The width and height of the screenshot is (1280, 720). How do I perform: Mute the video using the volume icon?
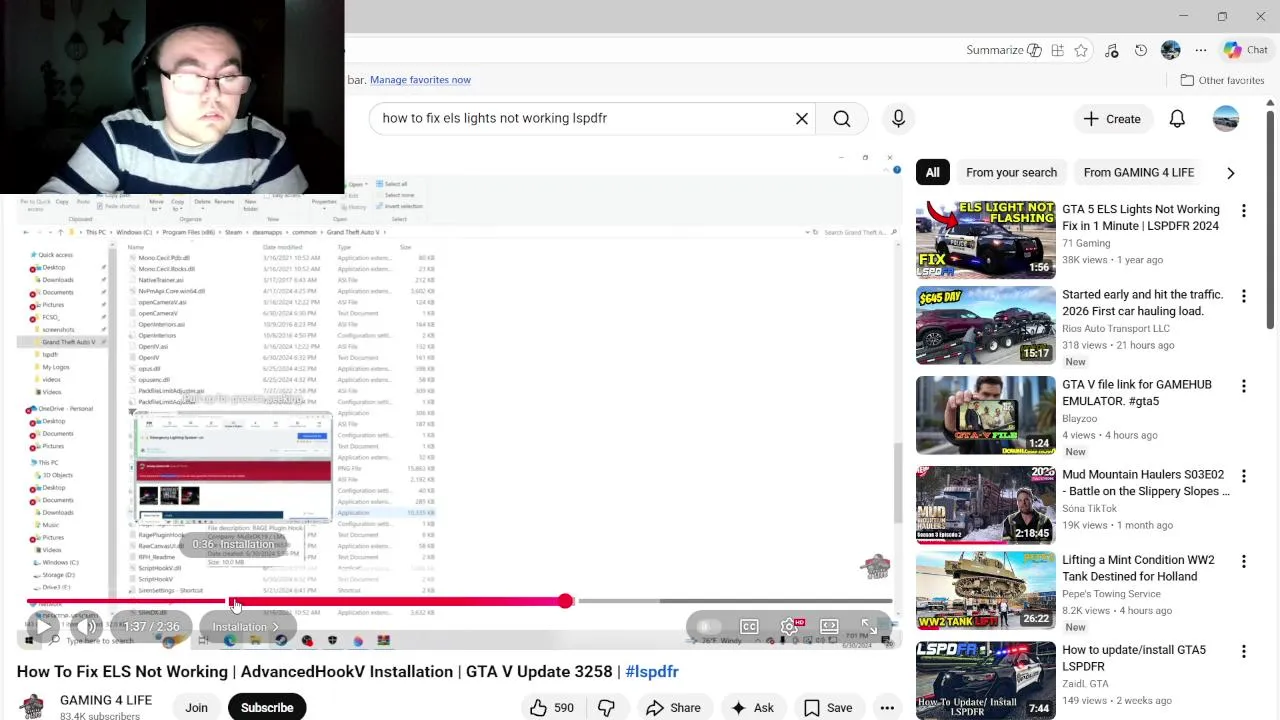coord(87,627)
